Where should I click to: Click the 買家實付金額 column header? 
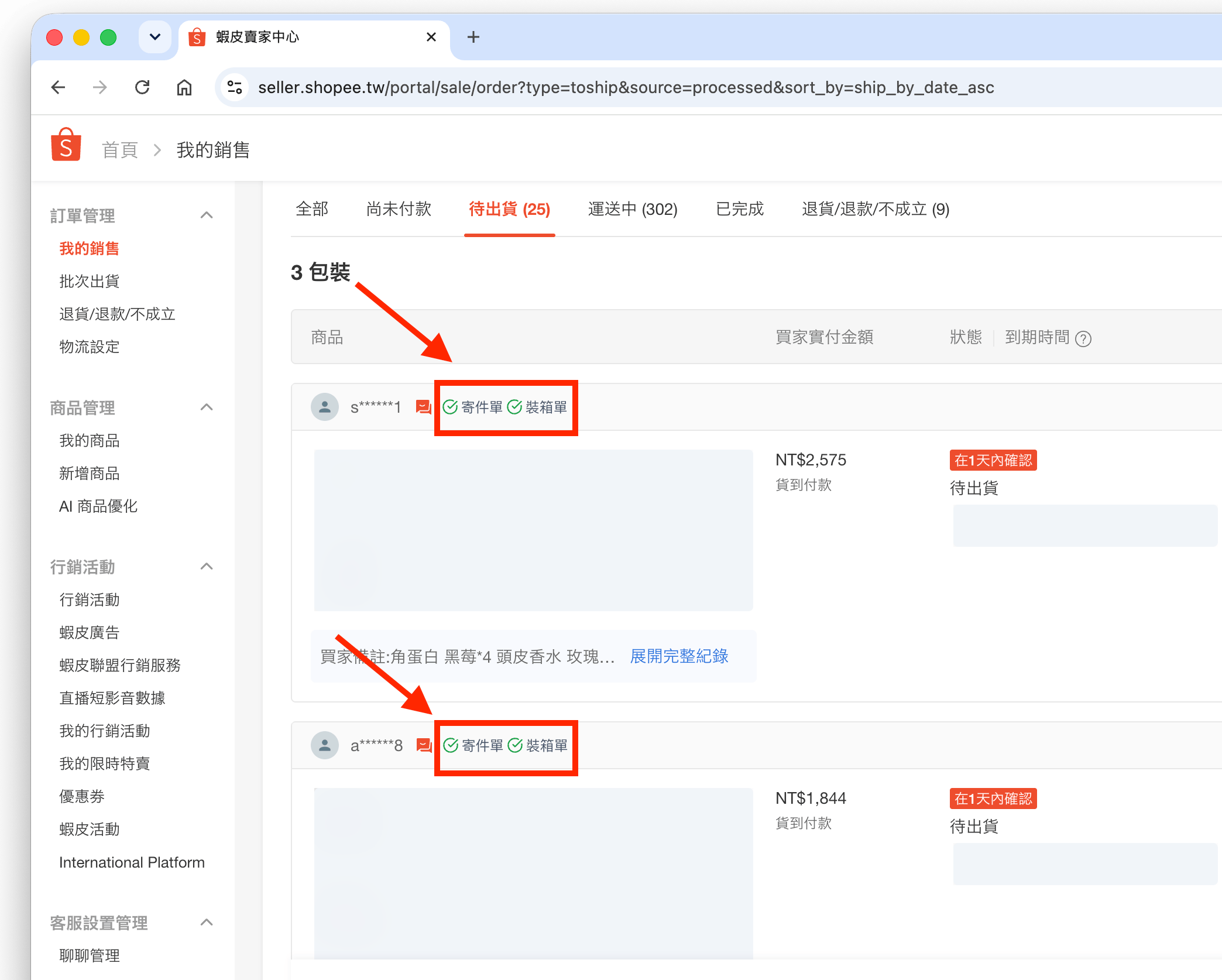824,338
